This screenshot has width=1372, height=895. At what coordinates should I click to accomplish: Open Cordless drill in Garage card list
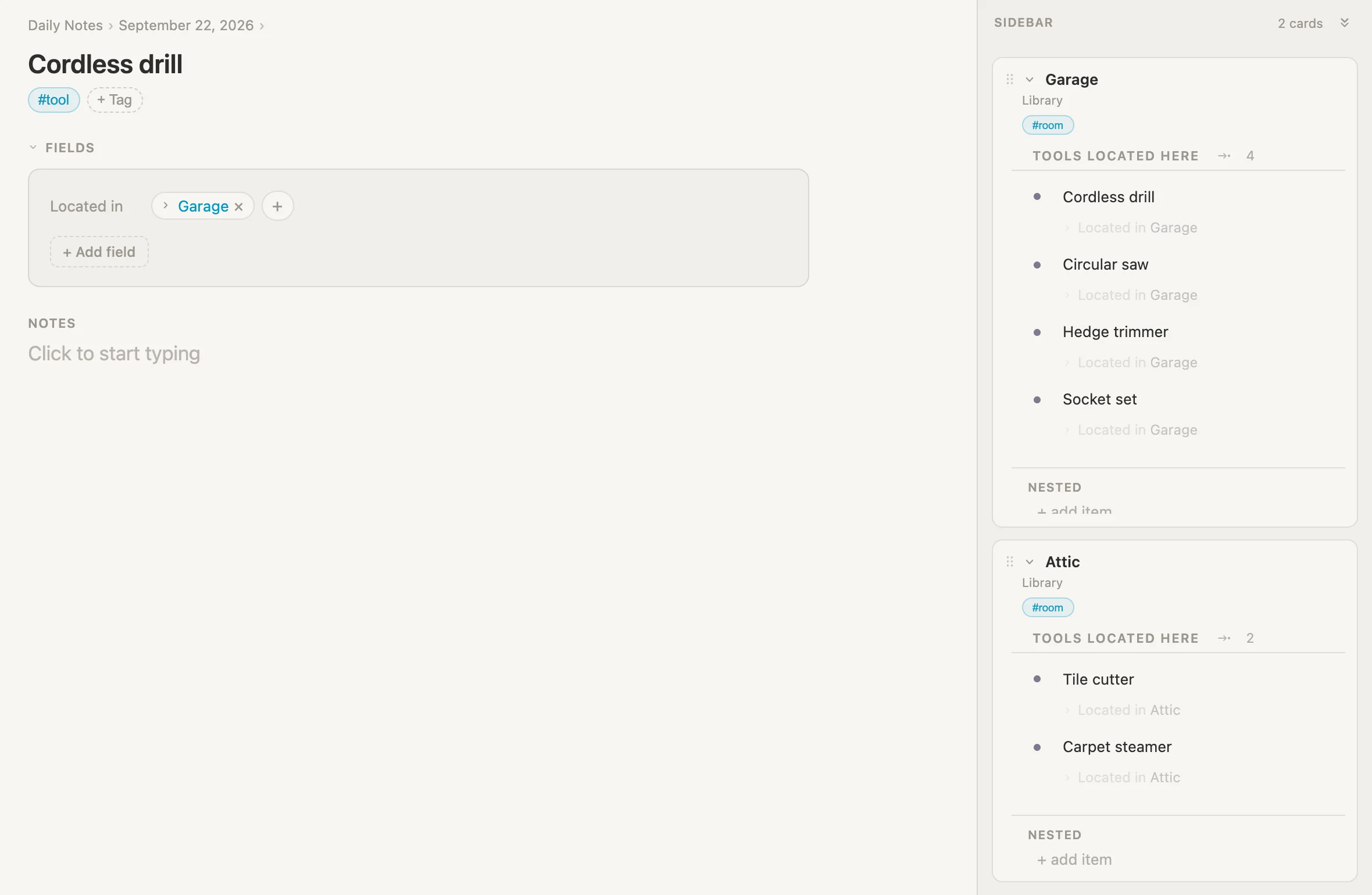click(1108, 197)
